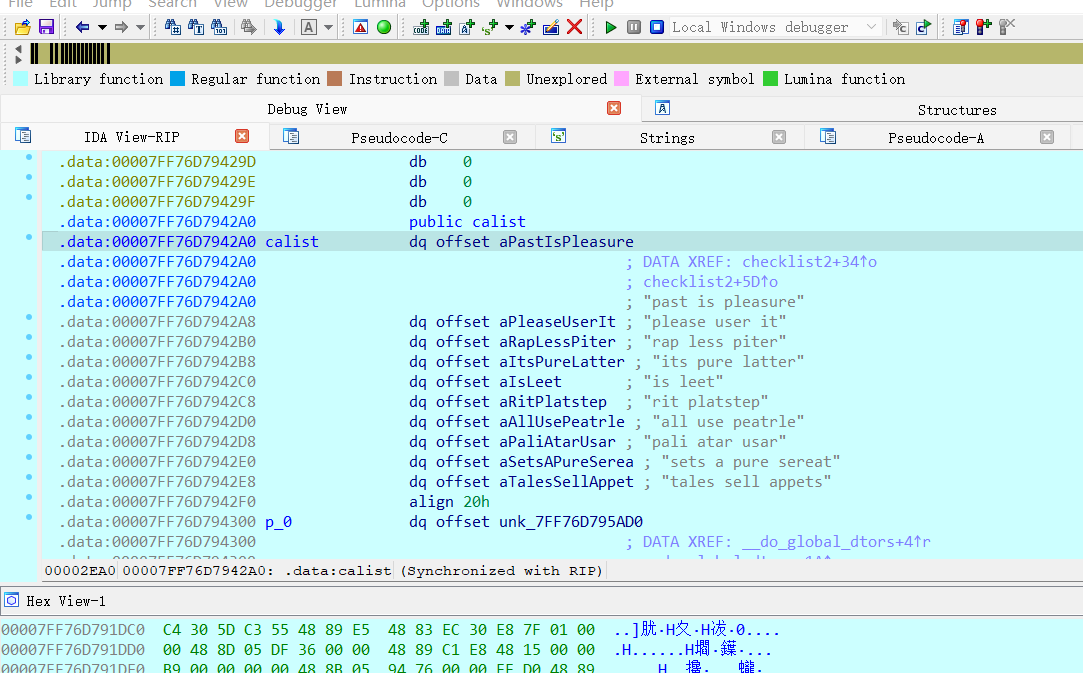Viewport: 1083px width, 673px height.
Task: Click the blue asterisk plus icon
Action: tap(528, 27)
